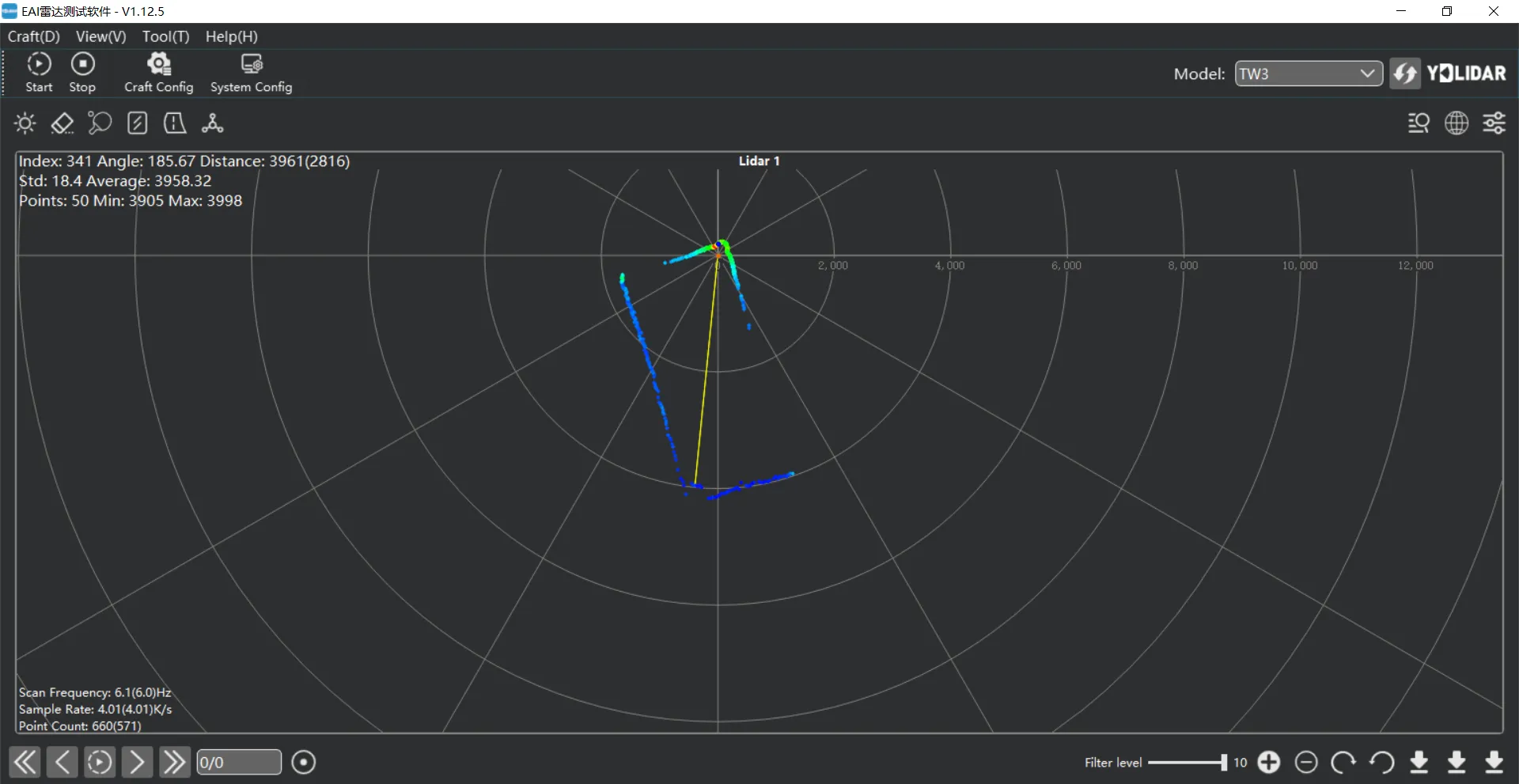Open the Craft(D) menu

[x=33, y=36]
